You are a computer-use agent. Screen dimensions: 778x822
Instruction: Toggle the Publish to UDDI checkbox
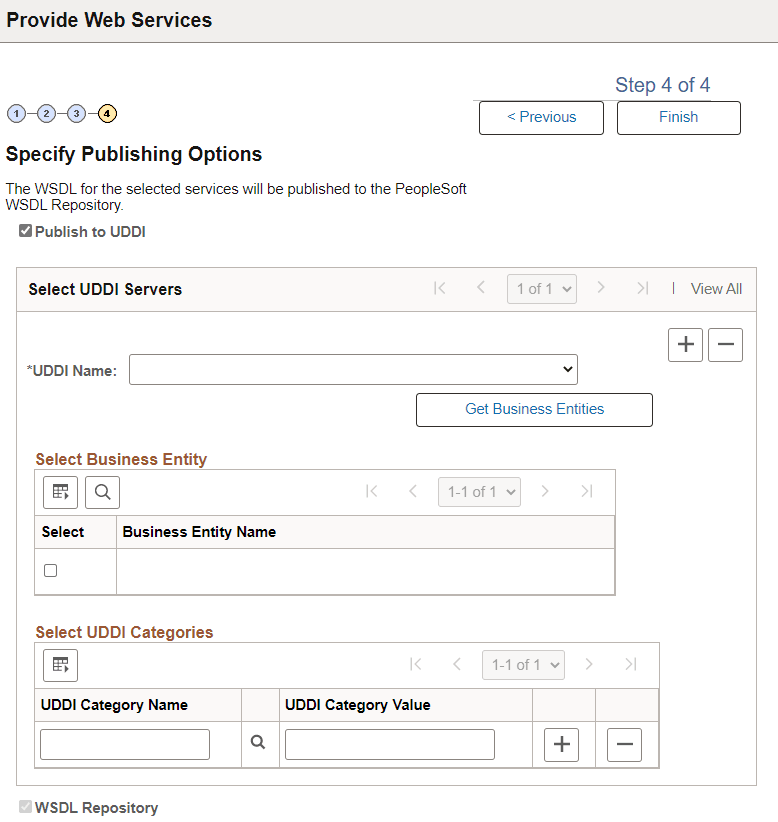pos(24,231)
